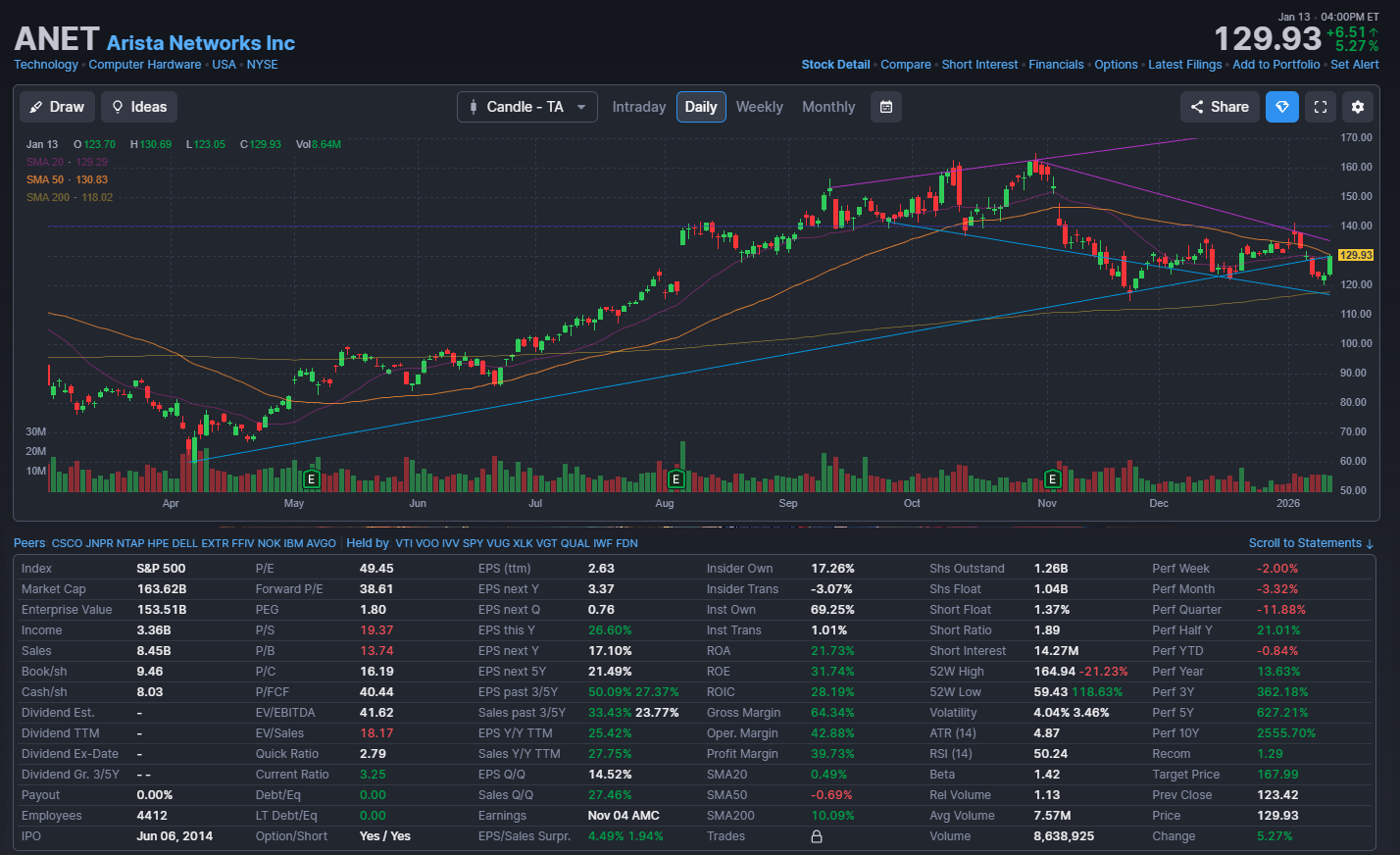Screen dimensions: 1400x855
Task: Click the Target Price value 167.99
Action: [x=1277, y=775]
